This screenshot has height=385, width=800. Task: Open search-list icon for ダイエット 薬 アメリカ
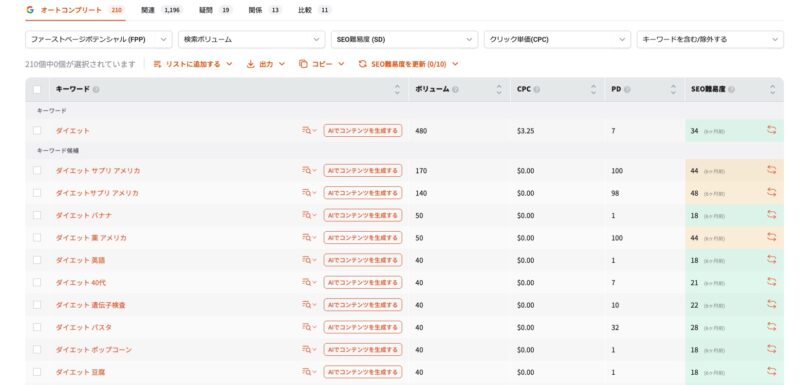[x=309, y=238]
